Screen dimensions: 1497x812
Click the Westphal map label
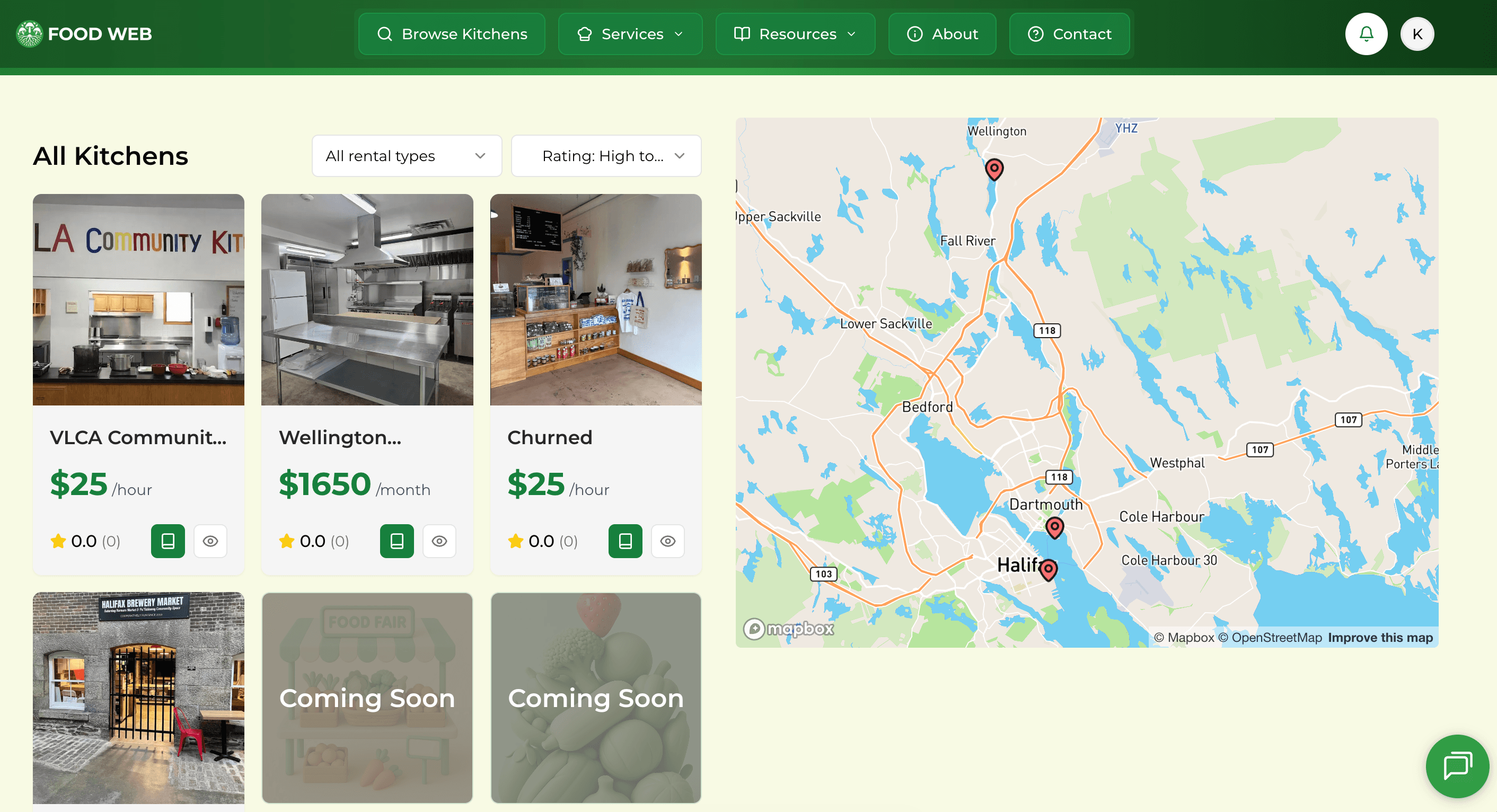click(x=1177, y=463)
